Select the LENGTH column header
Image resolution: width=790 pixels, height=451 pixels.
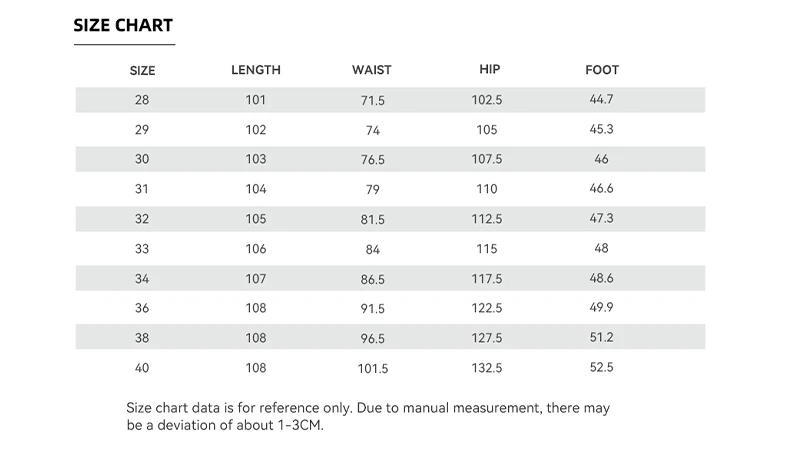(x=256, y=70)
